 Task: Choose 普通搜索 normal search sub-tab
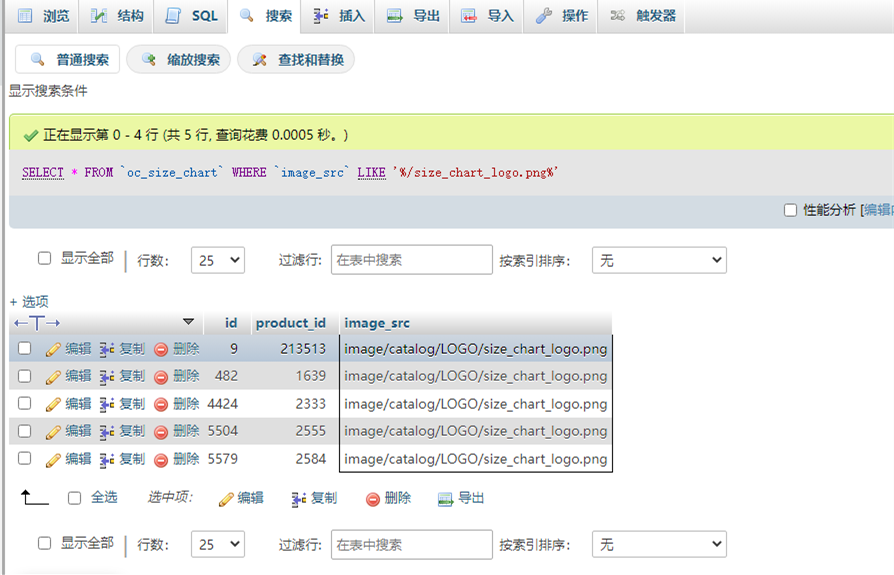click(x=68, y=59)
